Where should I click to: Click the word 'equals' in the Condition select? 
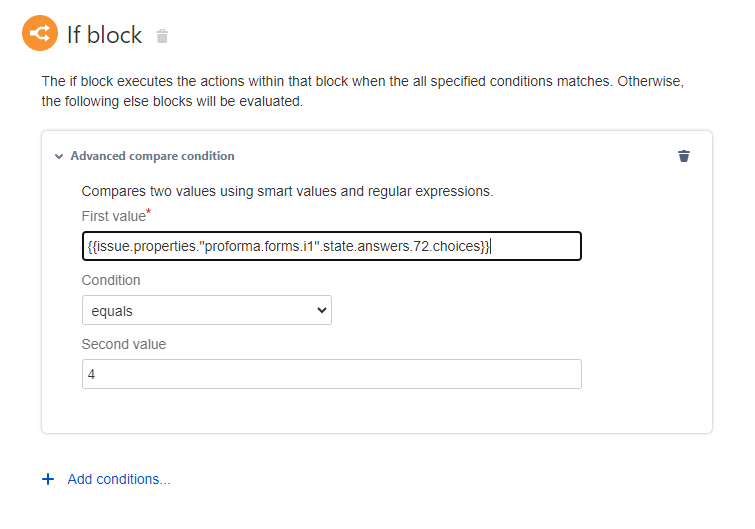(112, 311)
